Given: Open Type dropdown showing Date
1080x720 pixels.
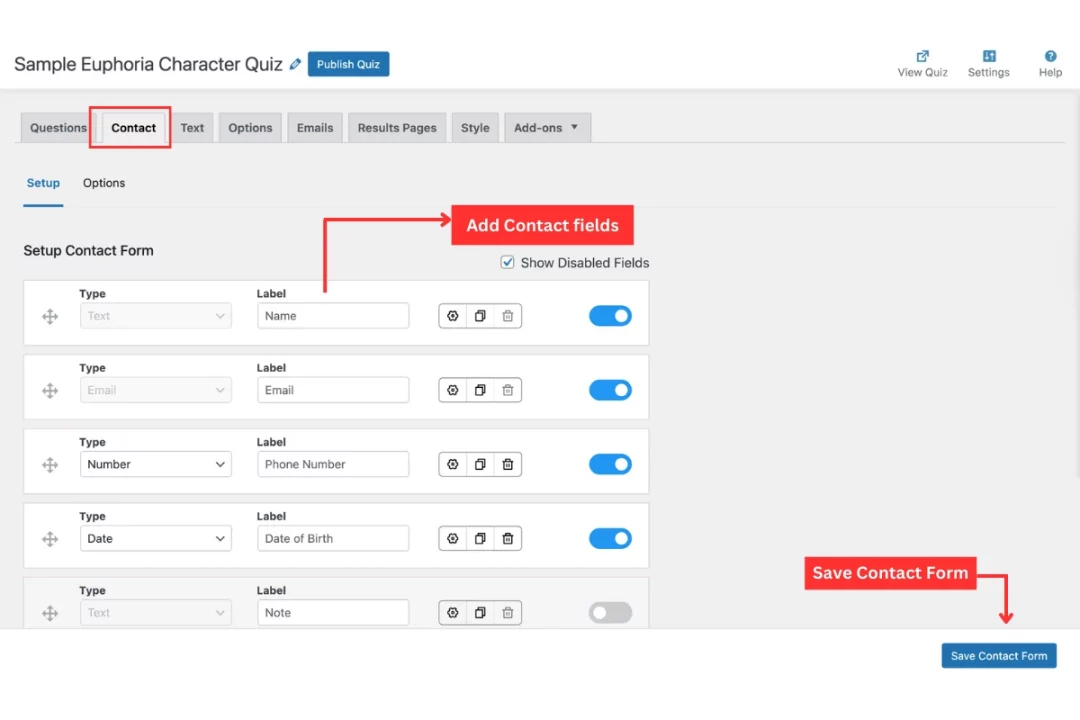Looking at the screenshot, I should 156,539.
